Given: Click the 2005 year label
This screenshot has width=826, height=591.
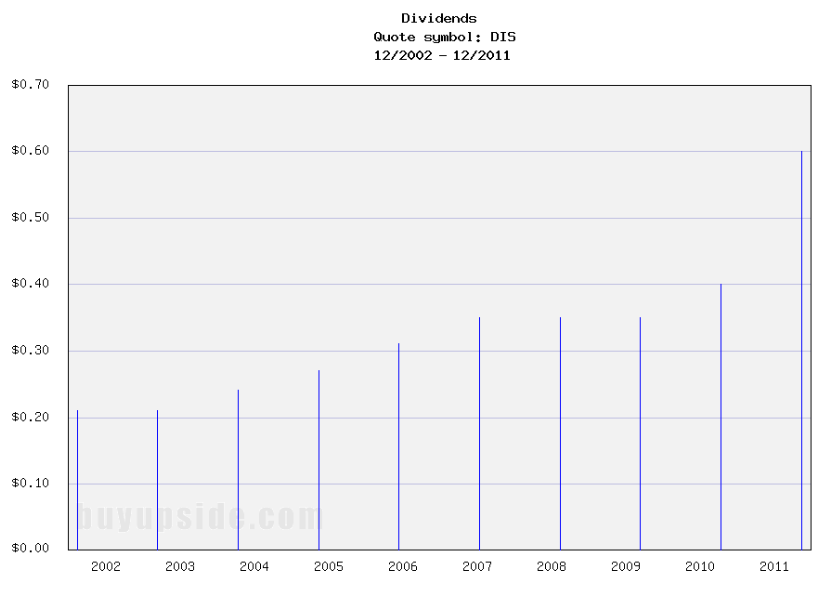Looking at the screenshot, I should pos(329,567).
